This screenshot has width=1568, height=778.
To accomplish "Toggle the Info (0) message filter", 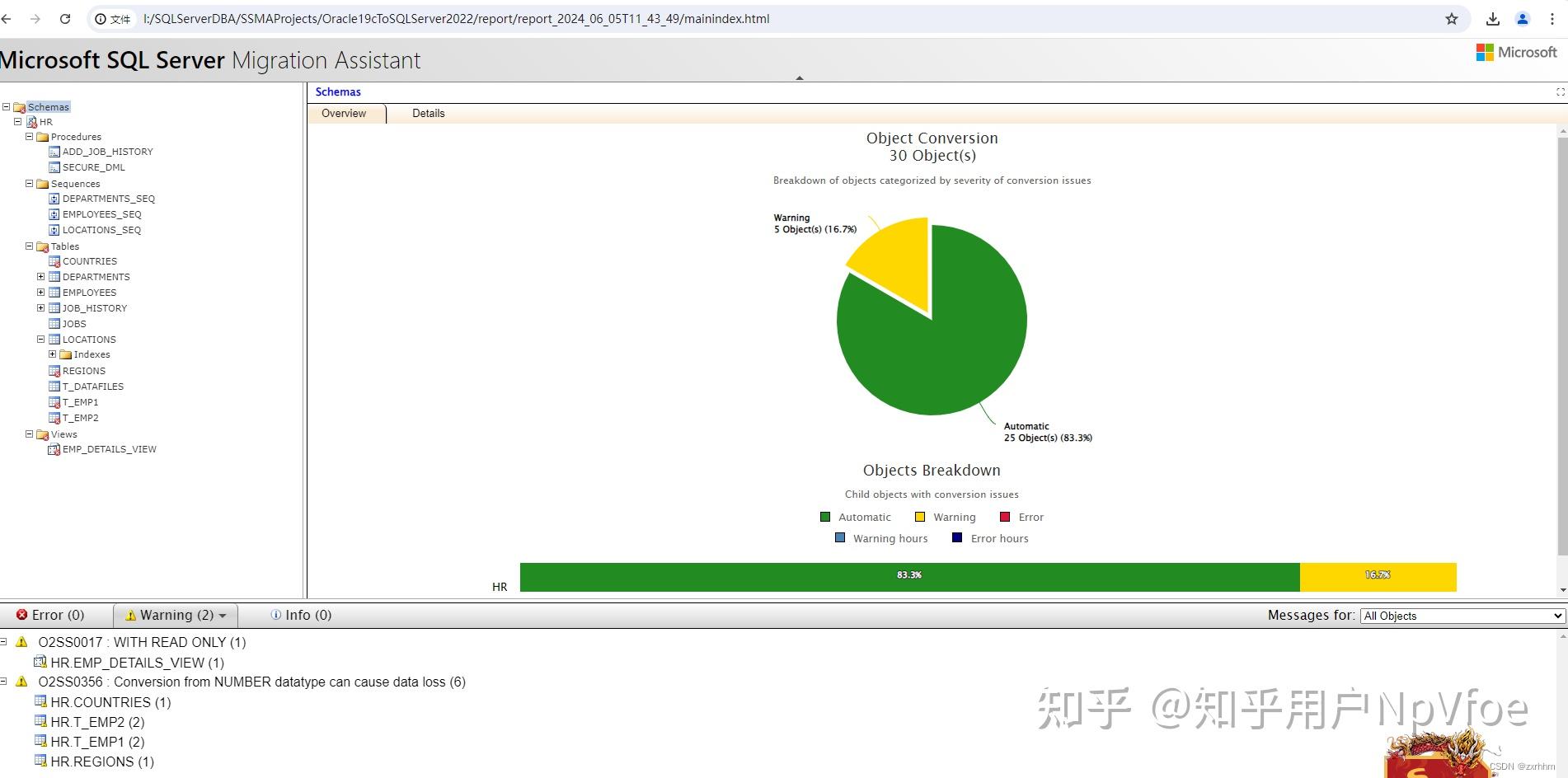I will point(300,615).
